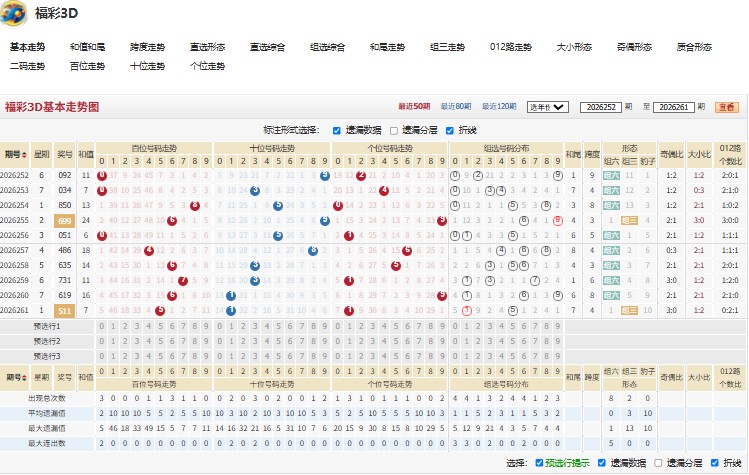This screenshot has width=749, height=475.
Task: Click 福彩3D基本走势图 heading
Action: pyautogui.click(x=52, y=107)
